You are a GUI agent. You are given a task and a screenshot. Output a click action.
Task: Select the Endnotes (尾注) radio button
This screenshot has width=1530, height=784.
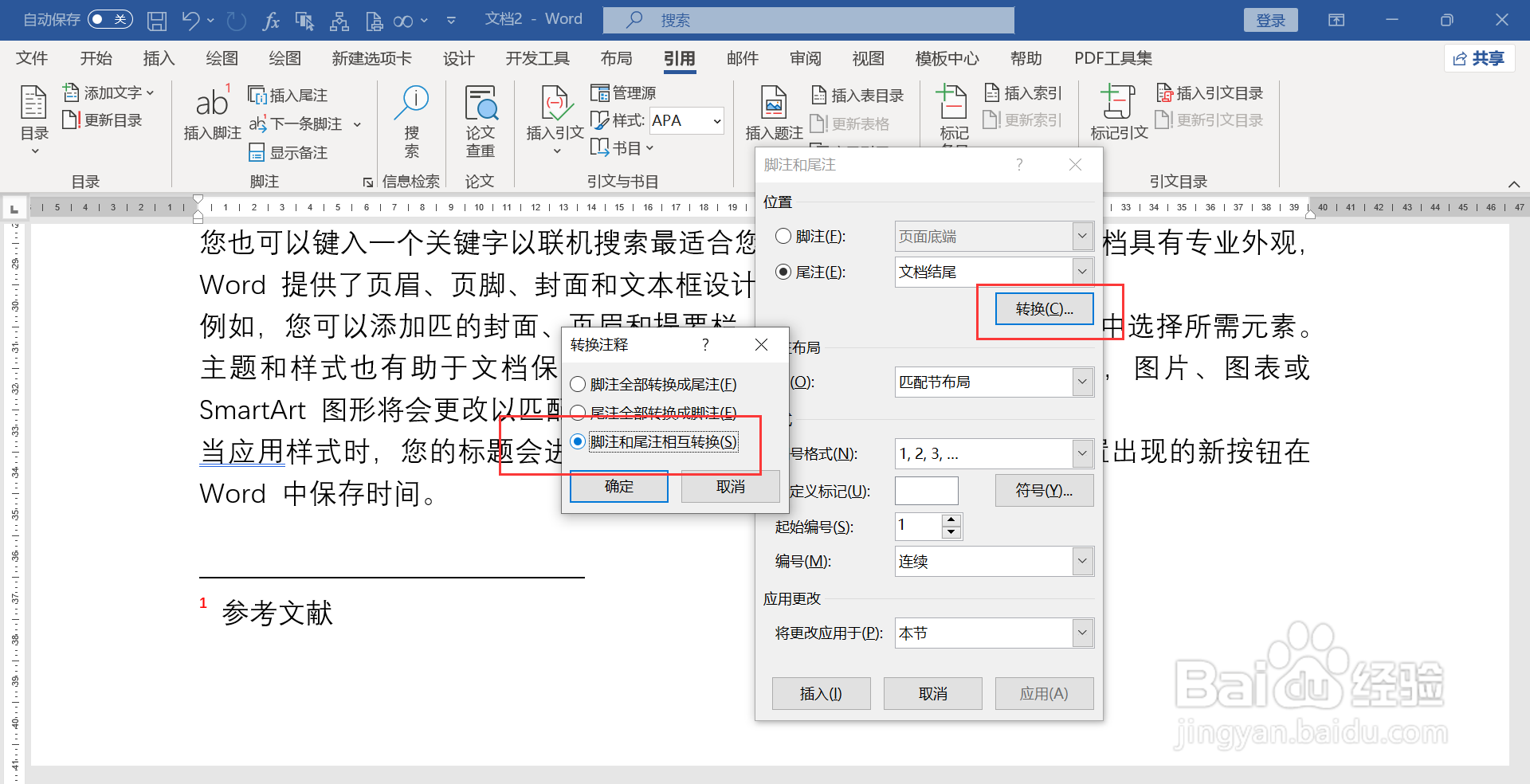783,272
